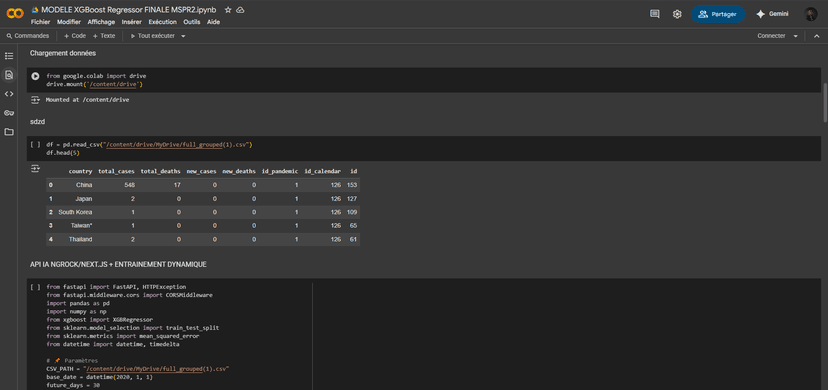Add a new Code cell
828x390 pixels.
click(x=74, y=36)
